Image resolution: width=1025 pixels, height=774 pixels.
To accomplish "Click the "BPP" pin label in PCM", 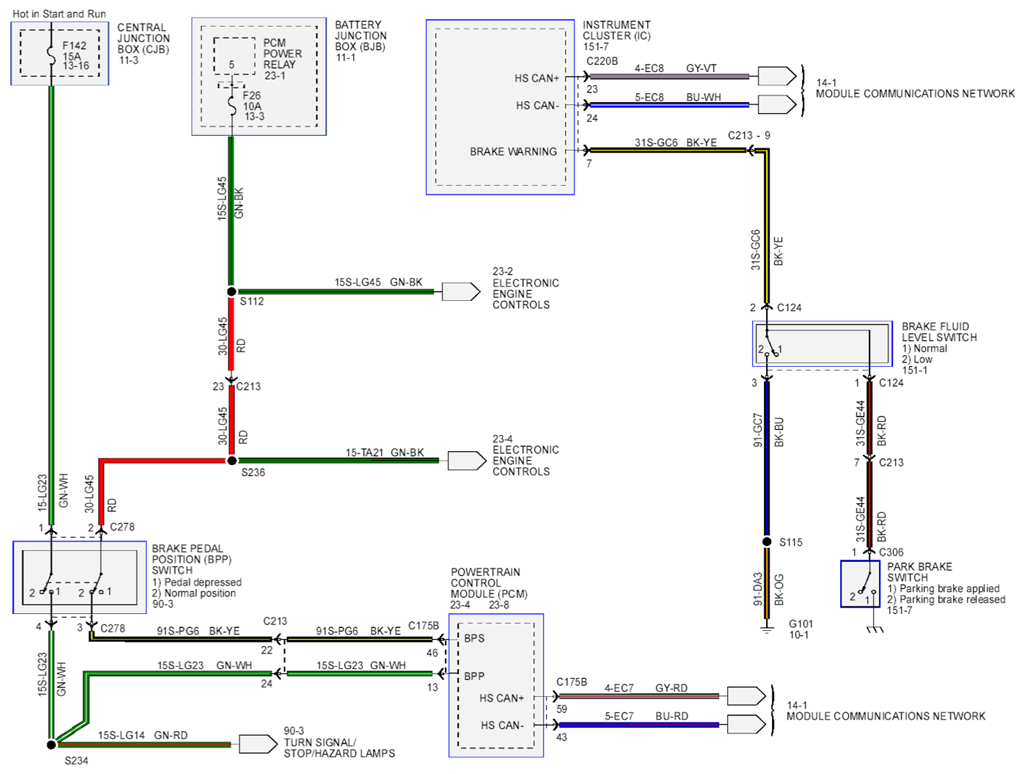I will click(x=475, y=676).
